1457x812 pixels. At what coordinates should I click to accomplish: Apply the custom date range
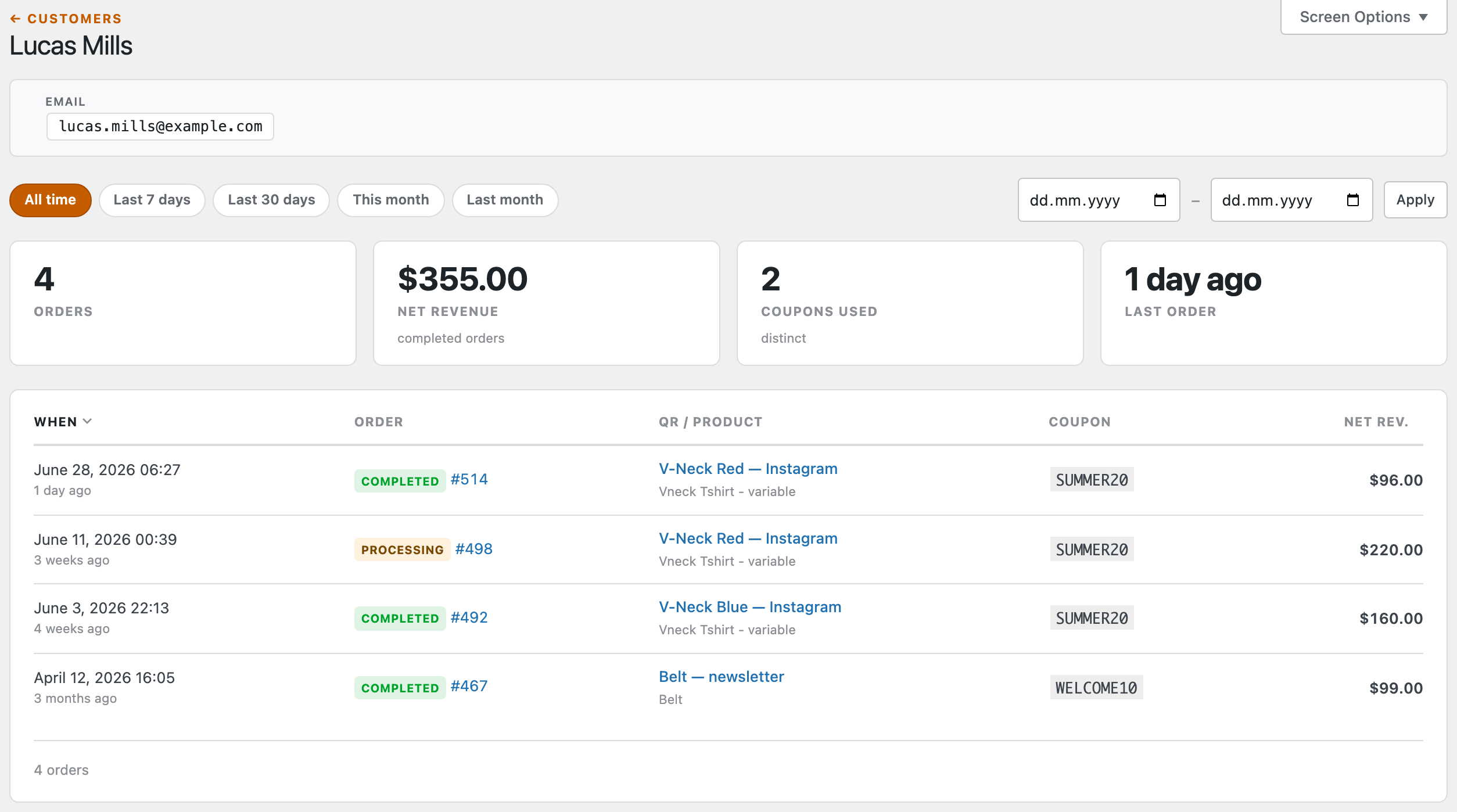point(1415,200)
